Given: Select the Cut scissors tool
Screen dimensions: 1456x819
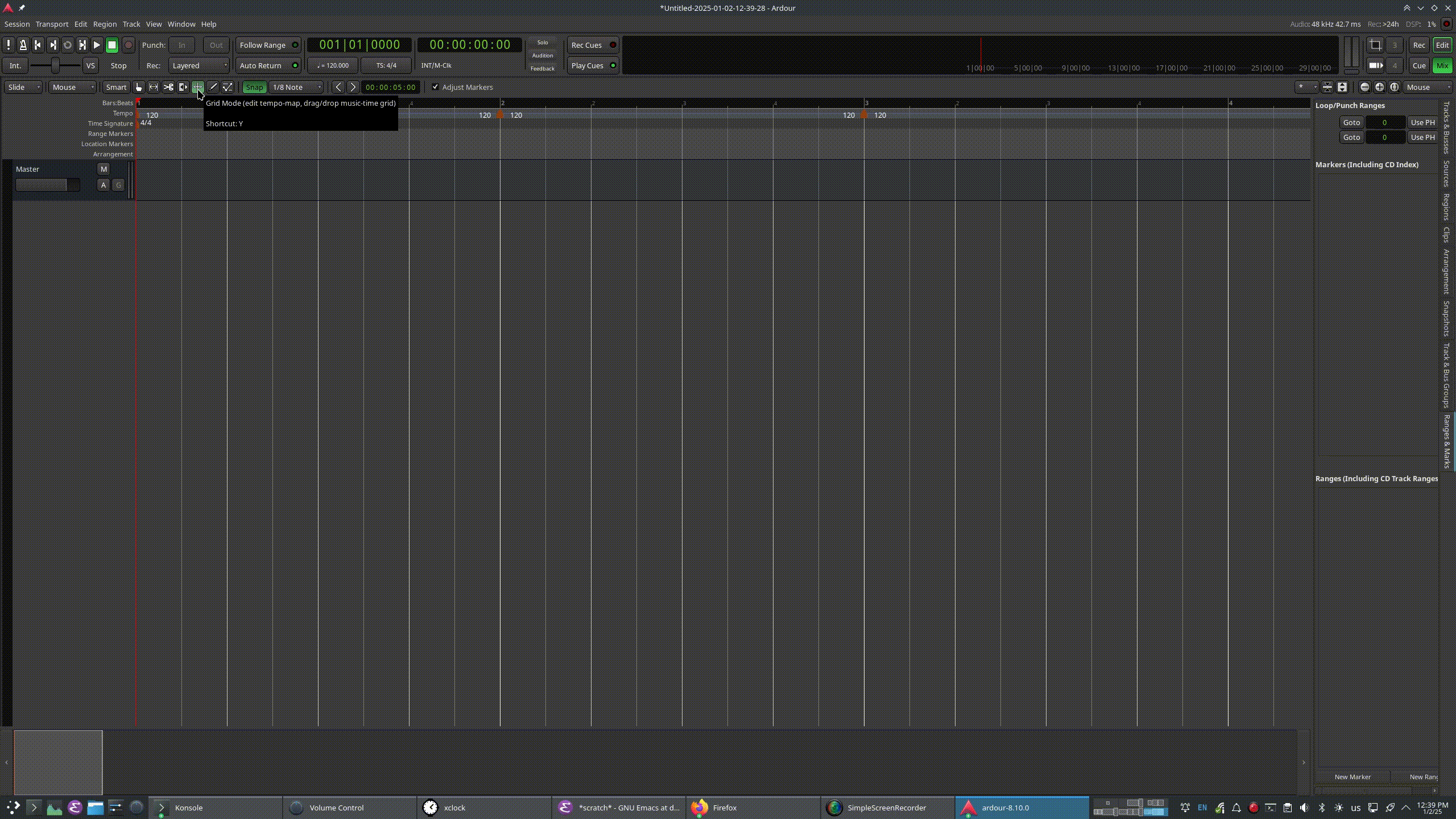Looking at the screenshot, I should (168, 87).
